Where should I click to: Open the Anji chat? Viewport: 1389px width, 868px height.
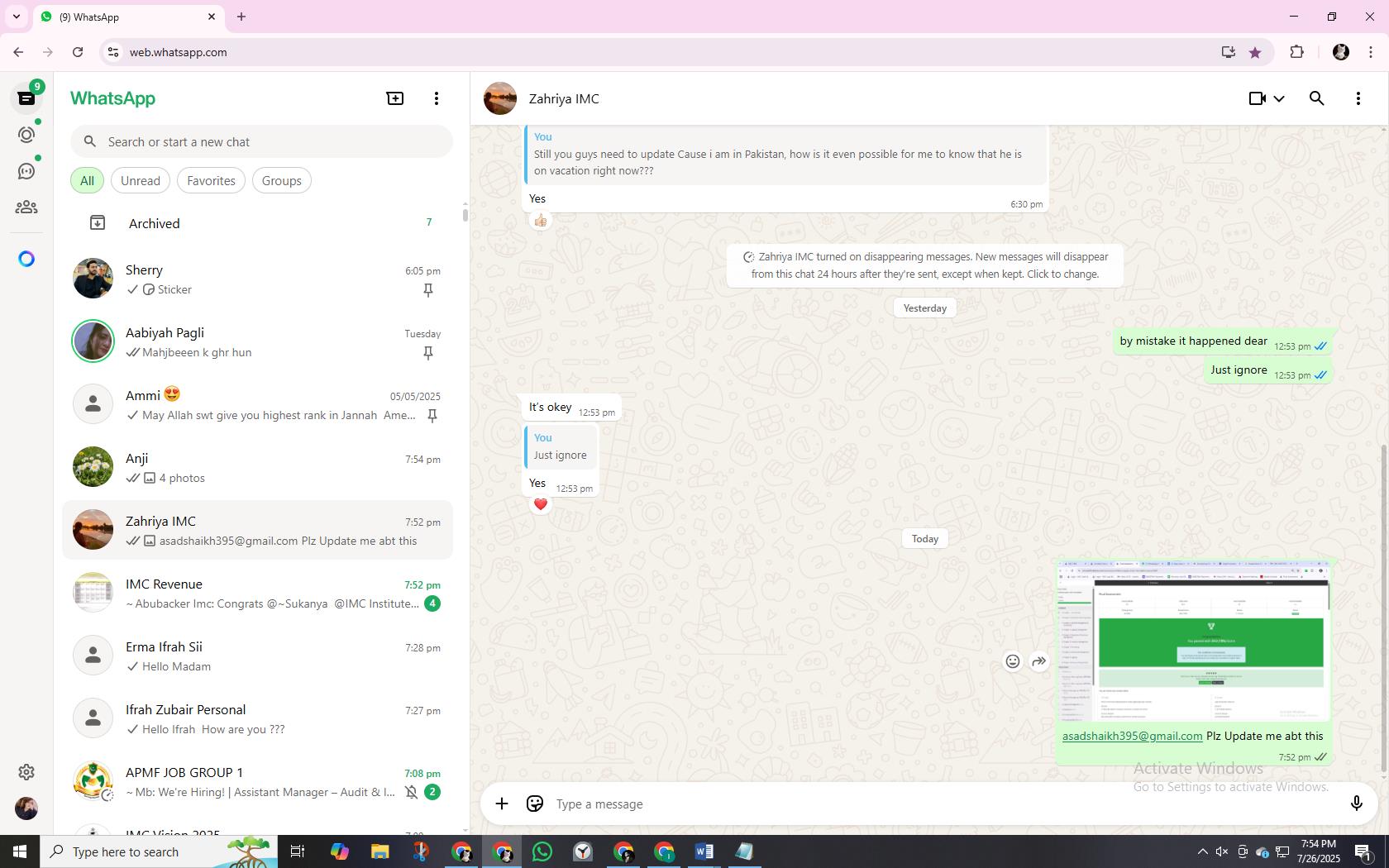click(x=258, y=467)
